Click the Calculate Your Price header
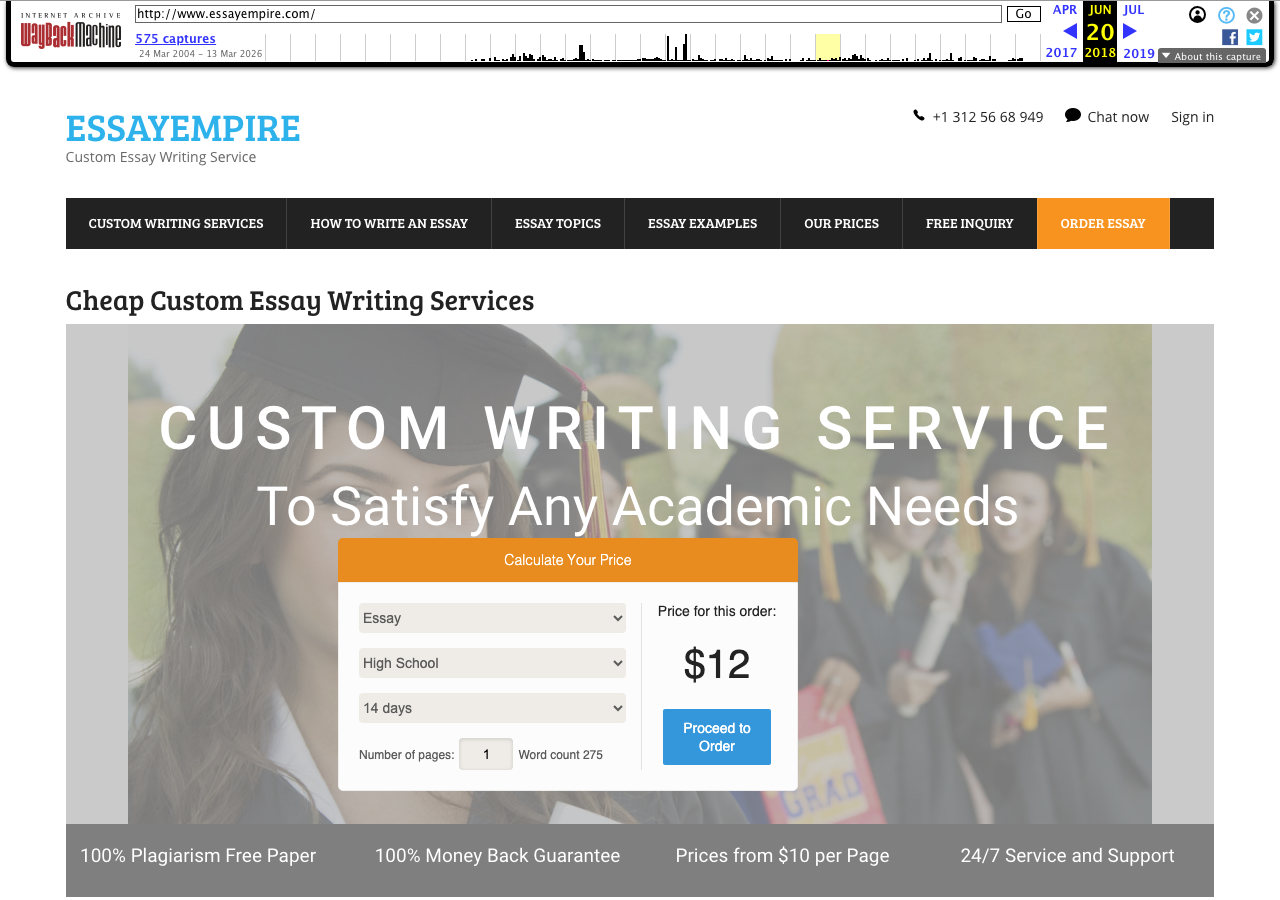Image resolution: width=1280 pixels, height=900 pixels. (x=568, y=560)
